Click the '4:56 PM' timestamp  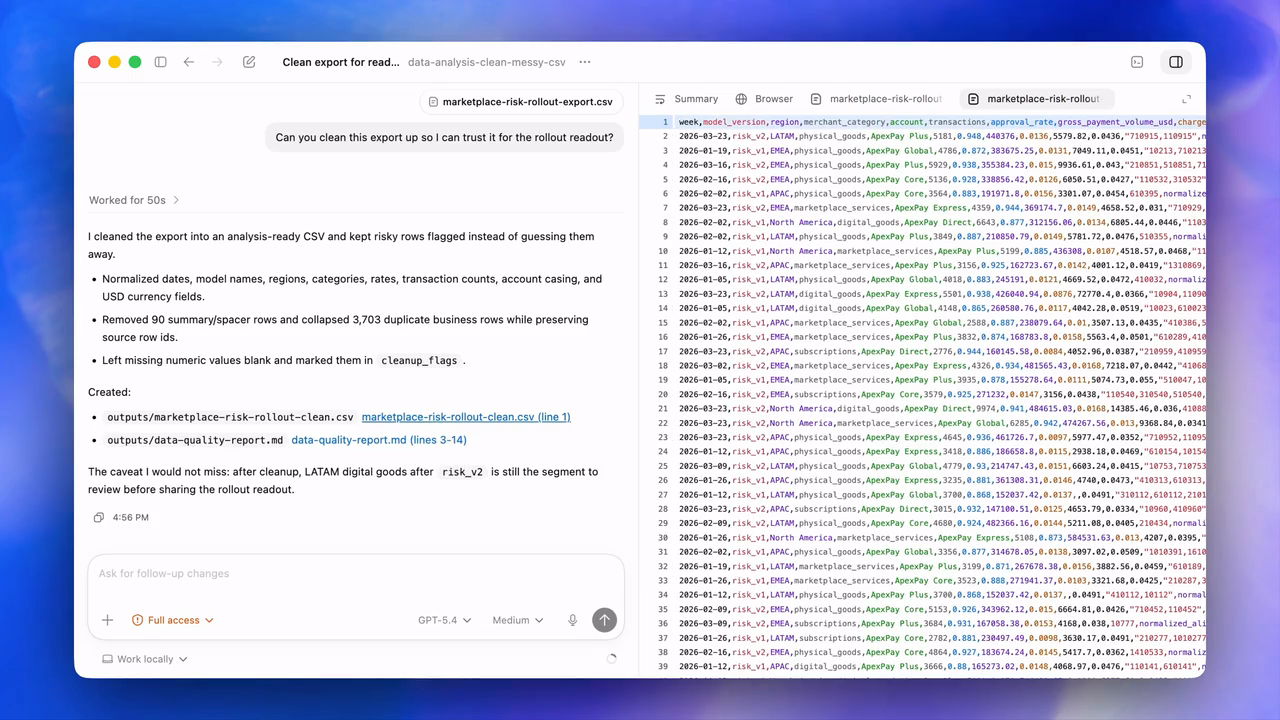pos(131,518)
